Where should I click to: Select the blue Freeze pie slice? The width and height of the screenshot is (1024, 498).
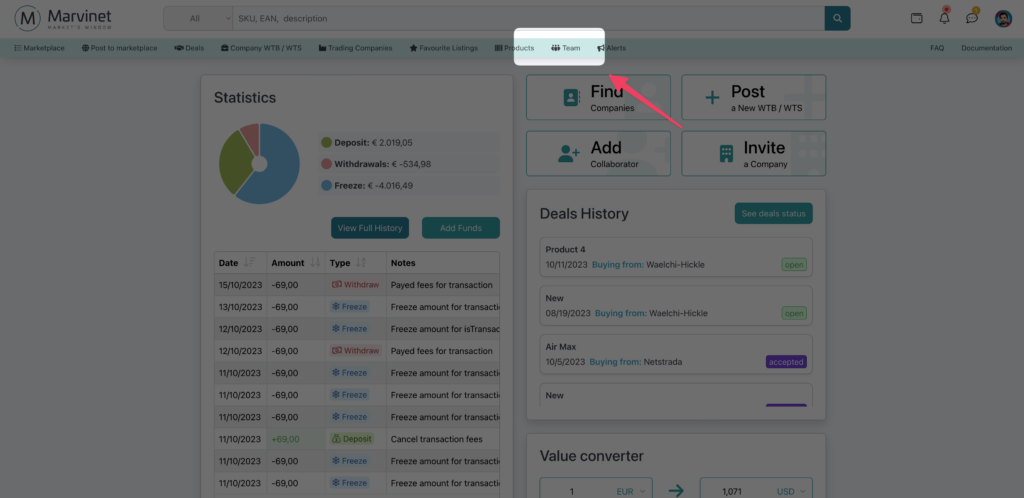[275, 175]
